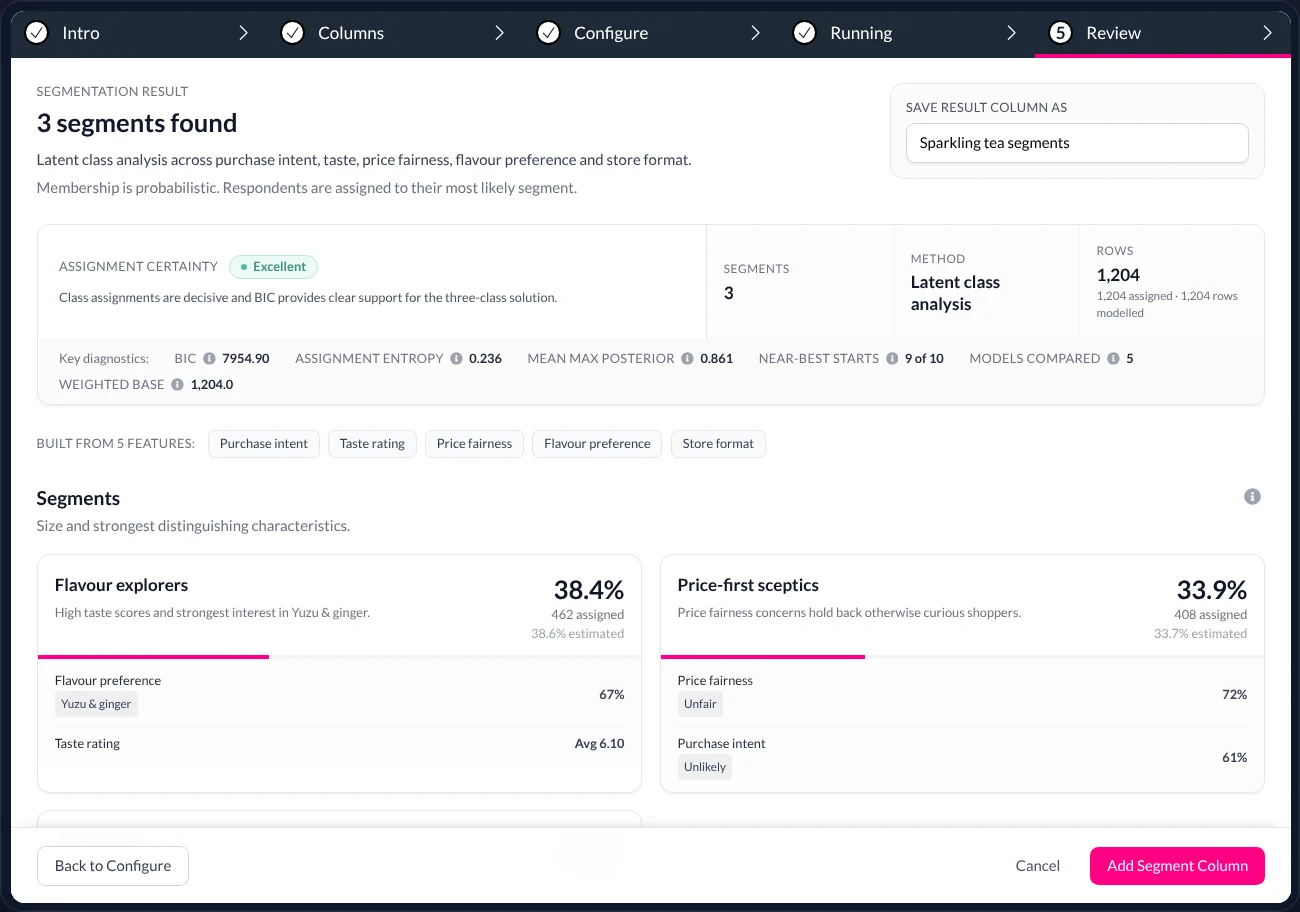
Task: Open the Price-first sceptics segment title
Action: [x=748, y=585]
